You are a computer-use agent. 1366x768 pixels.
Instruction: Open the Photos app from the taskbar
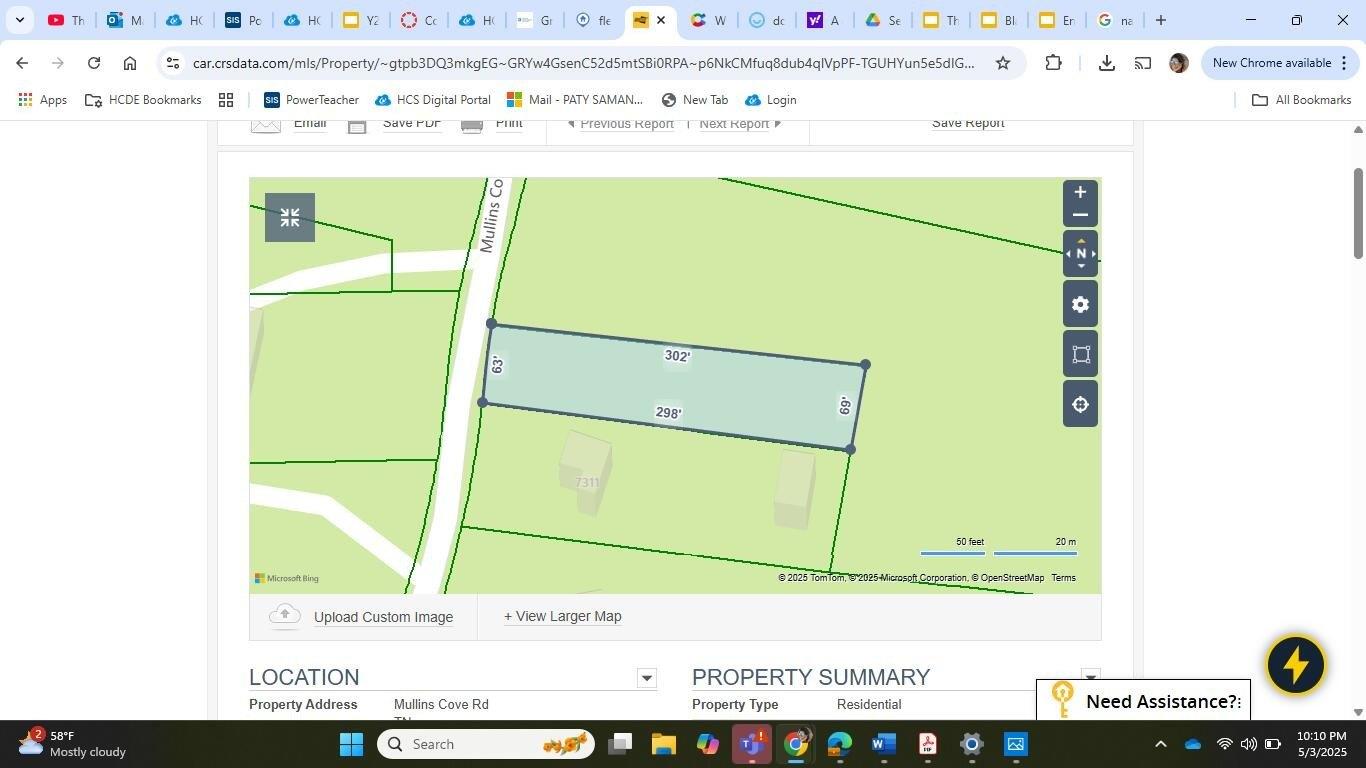1016,744
